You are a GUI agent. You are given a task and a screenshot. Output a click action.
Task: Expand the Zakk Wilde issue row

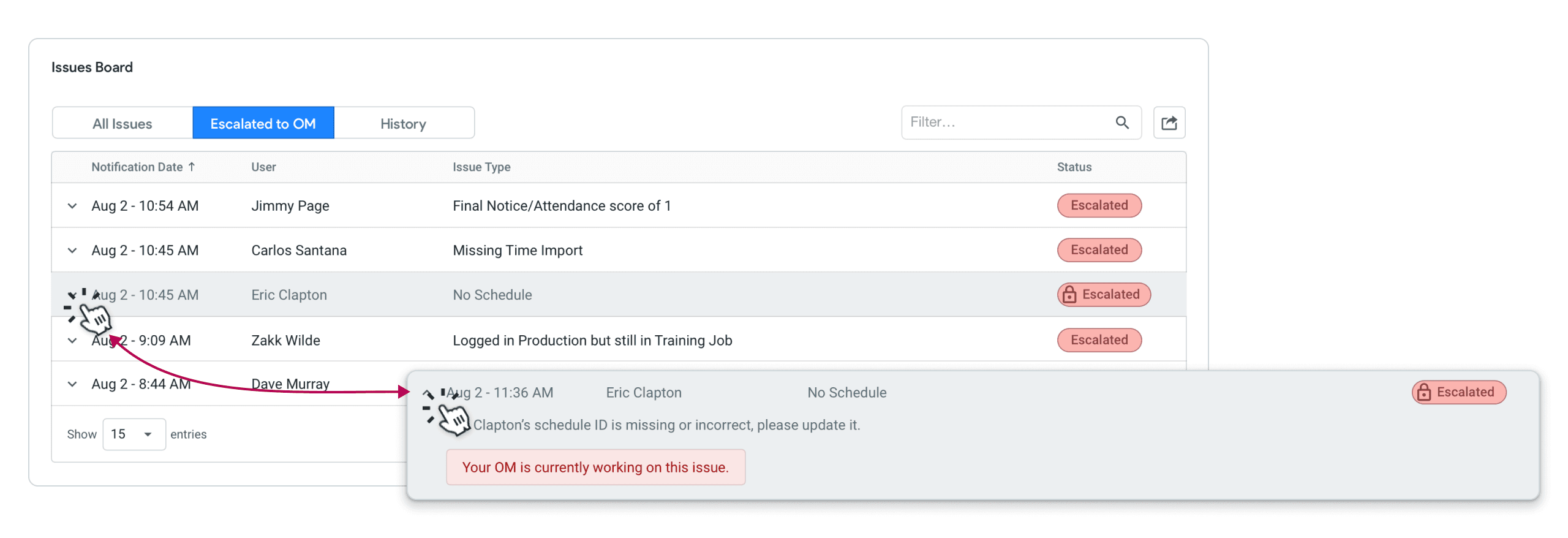coord(72,341)
